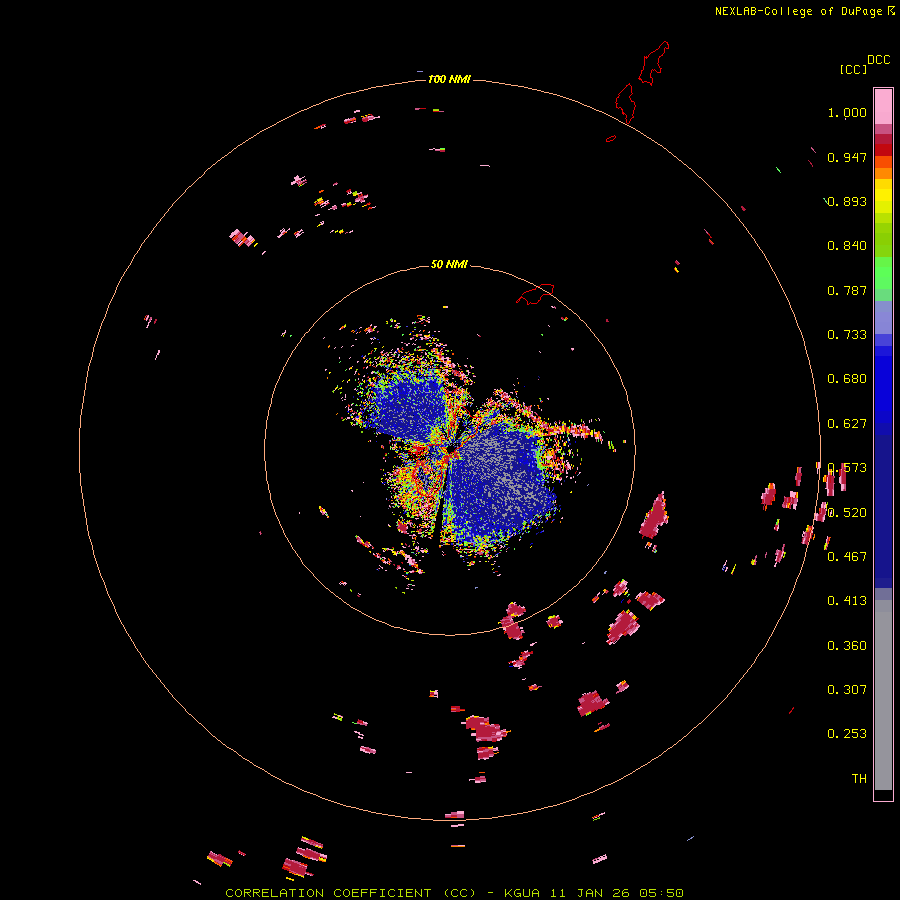Click the [CC] unit label above legend
This screenshot has height=900, width=900.
coord(853,69)
